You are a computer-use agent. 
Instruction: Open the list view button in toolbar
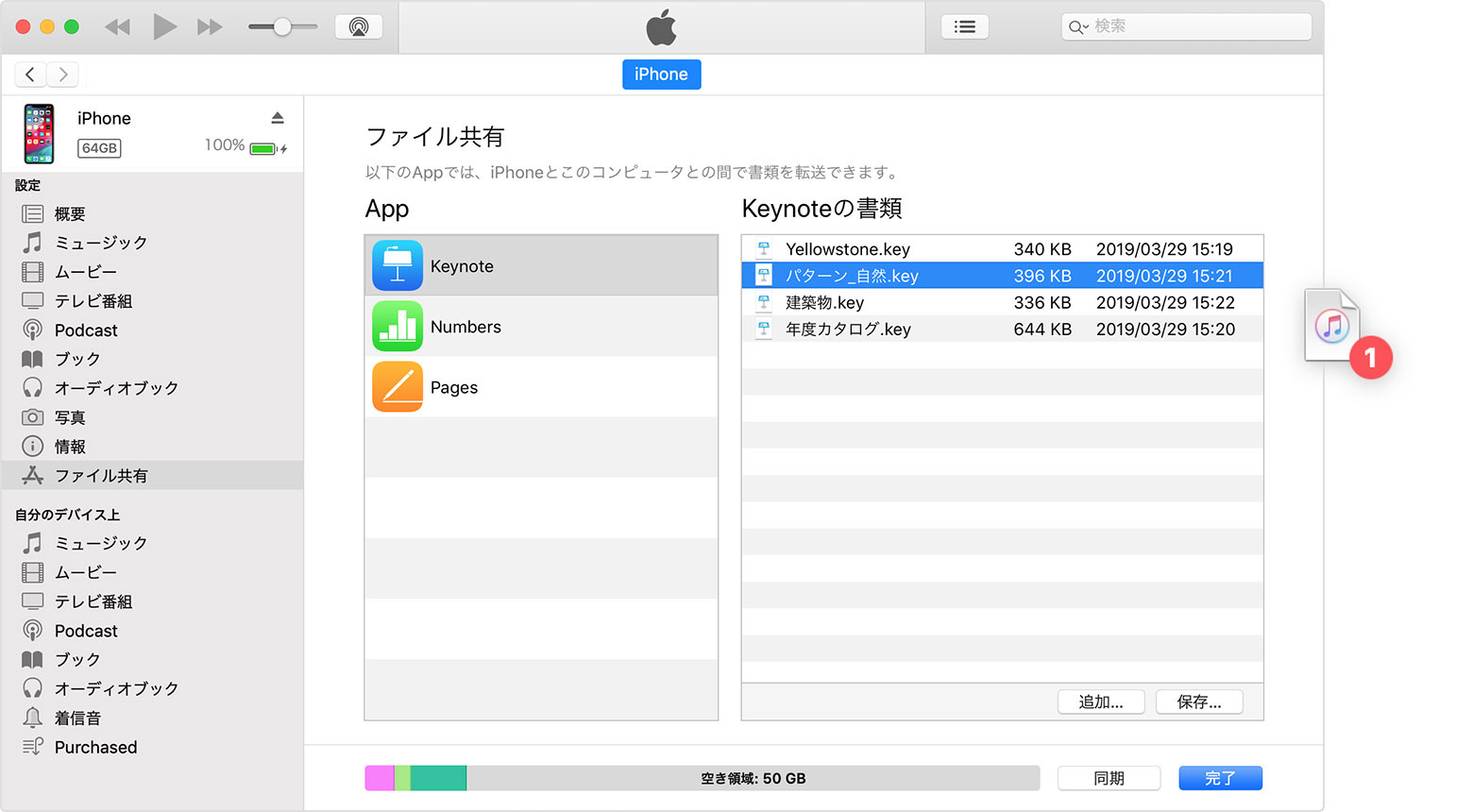click(965, 26)
